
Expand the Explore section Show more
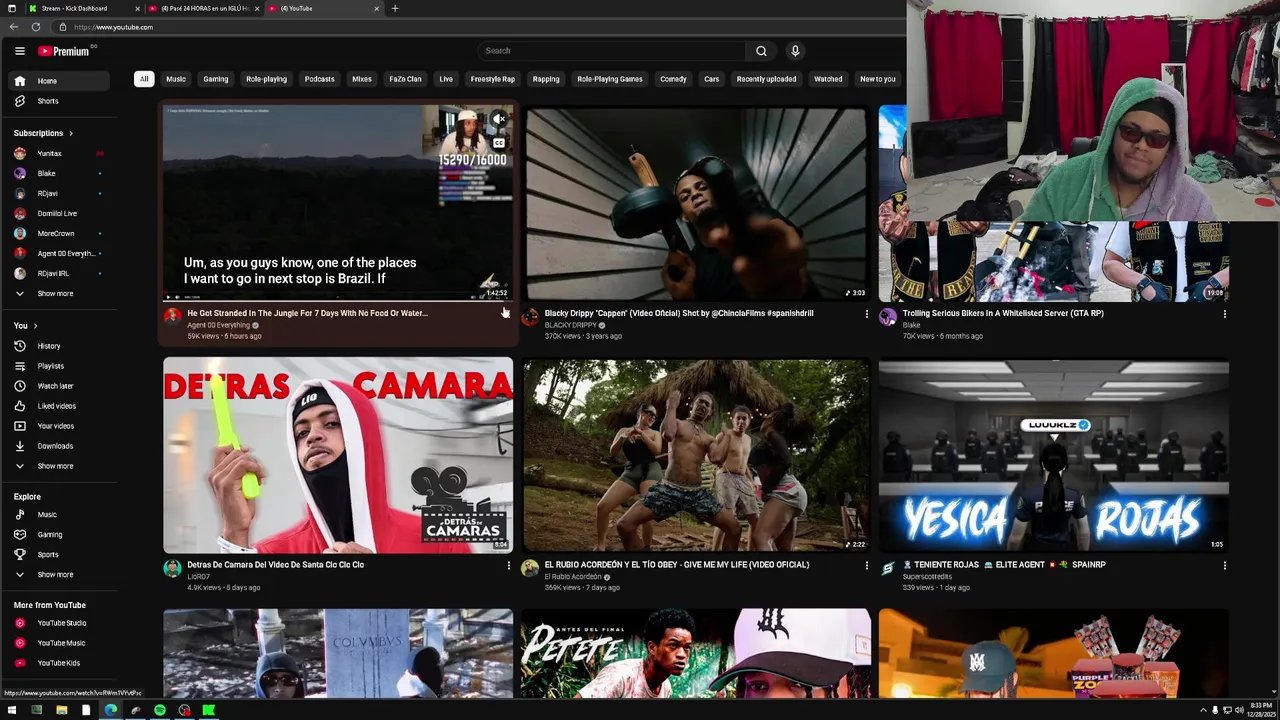60,575
